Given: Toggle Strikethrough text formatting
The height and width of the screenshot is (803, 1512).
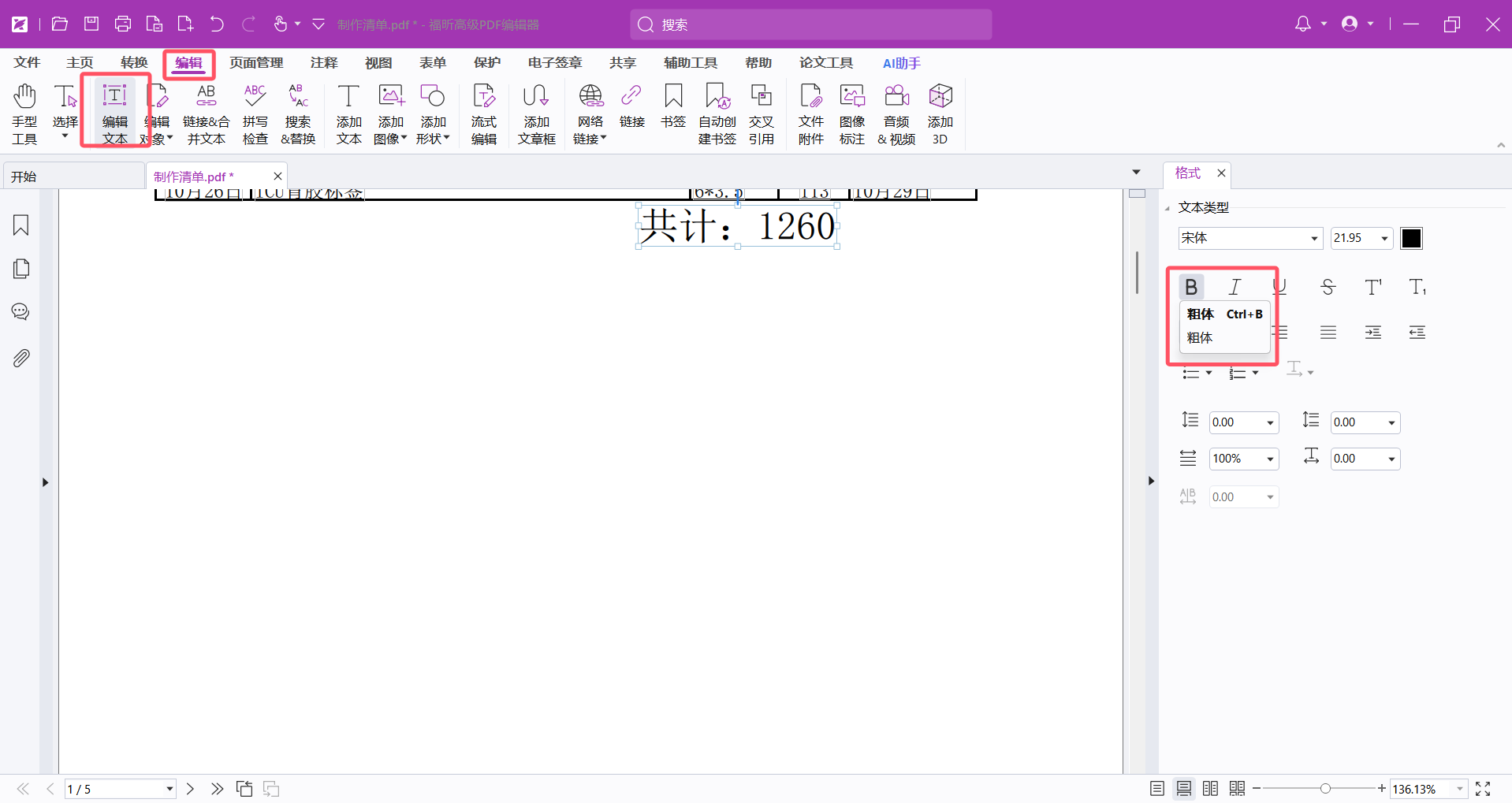Looking at the screenshot, I should coord(1328,287).
